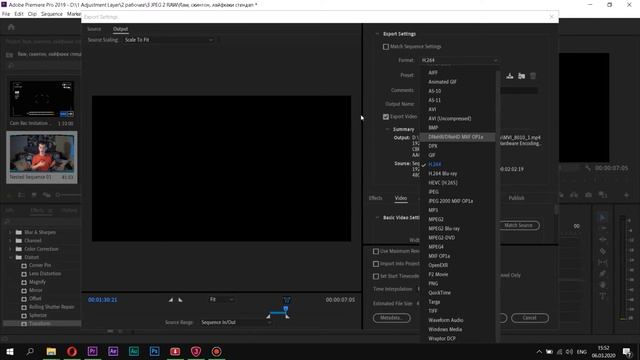
Task: Open Adobe Audition from the taskbar
Action: (134, 351)
